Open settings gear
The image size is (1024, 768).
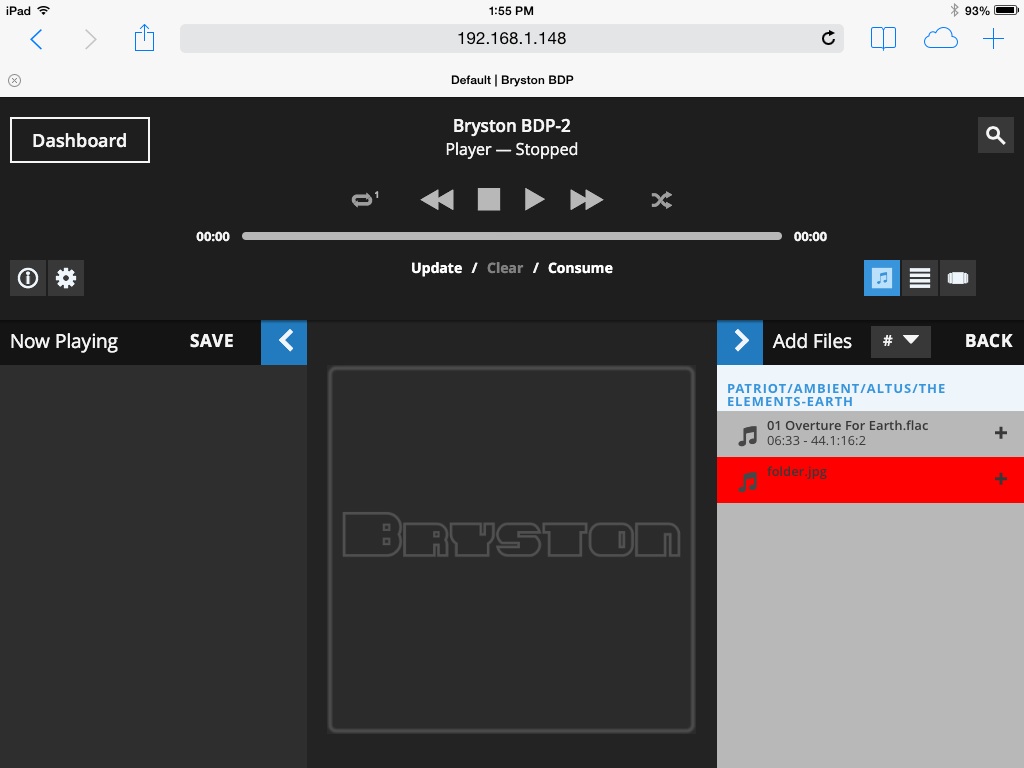pyautogui.click(x=66, y=278)
